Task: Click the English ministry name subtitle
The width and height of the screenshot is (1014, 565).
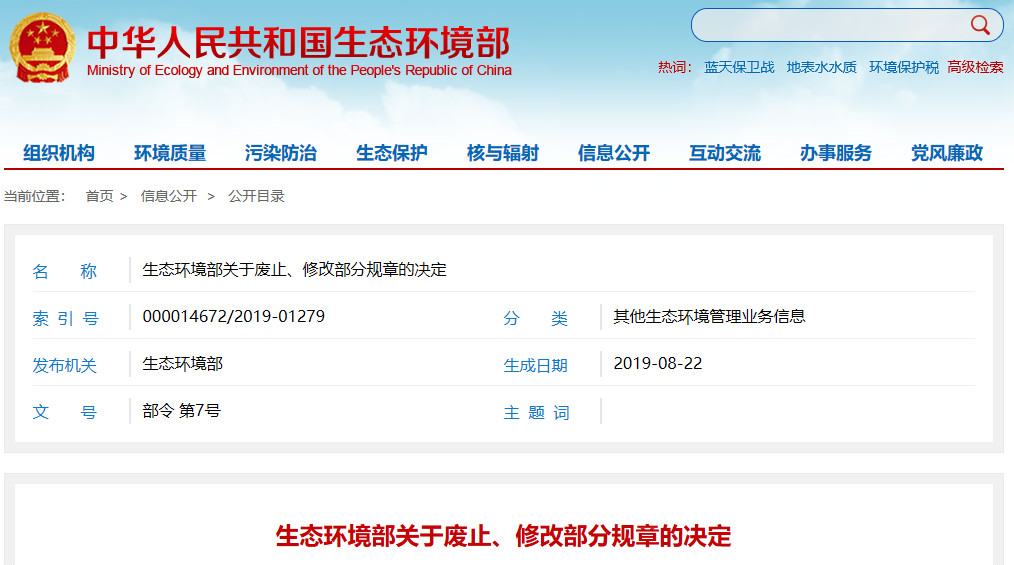Action: click(299, 70)
